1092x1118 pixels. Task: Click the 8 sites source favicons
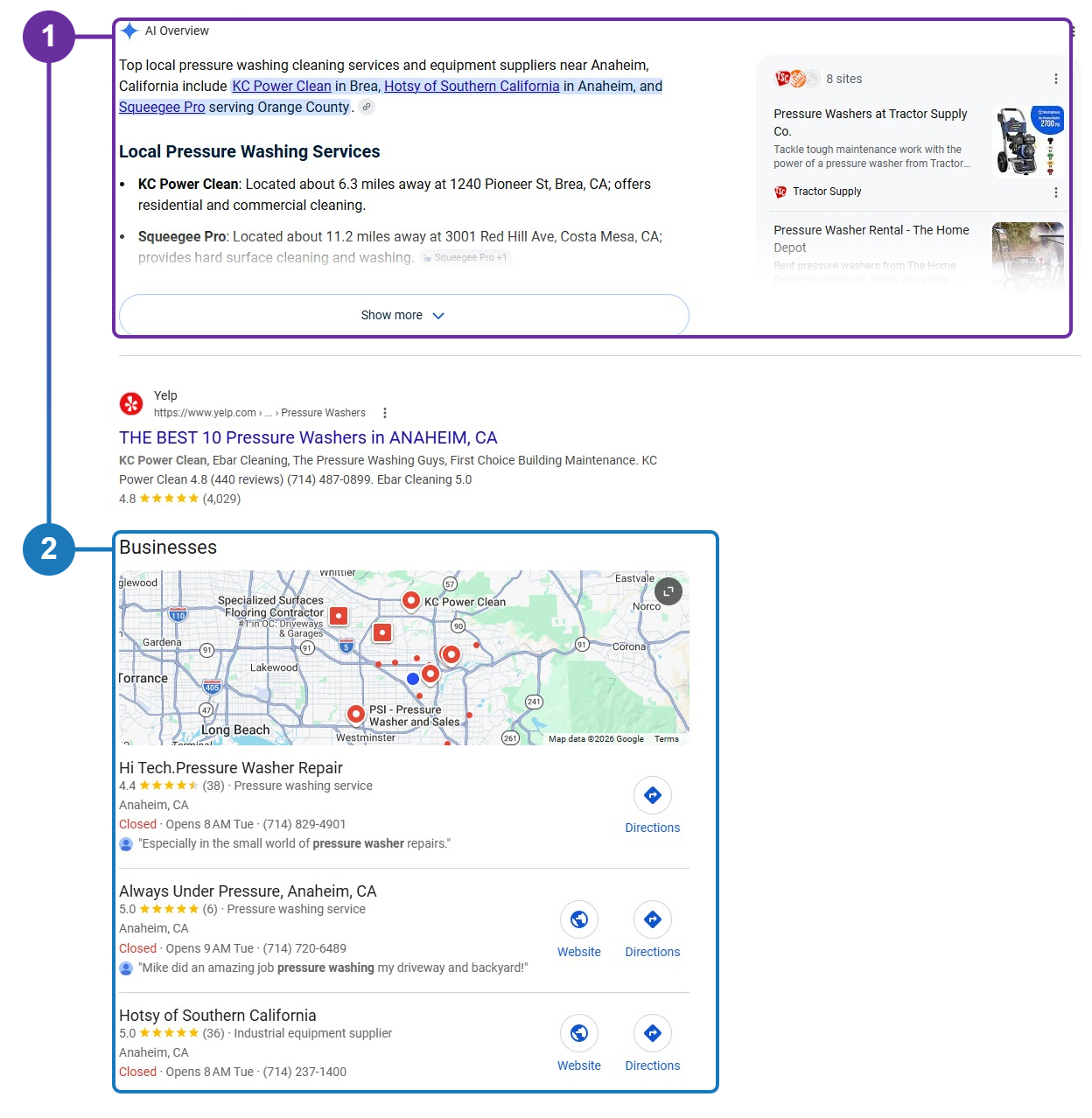click(x=797, y=79)
